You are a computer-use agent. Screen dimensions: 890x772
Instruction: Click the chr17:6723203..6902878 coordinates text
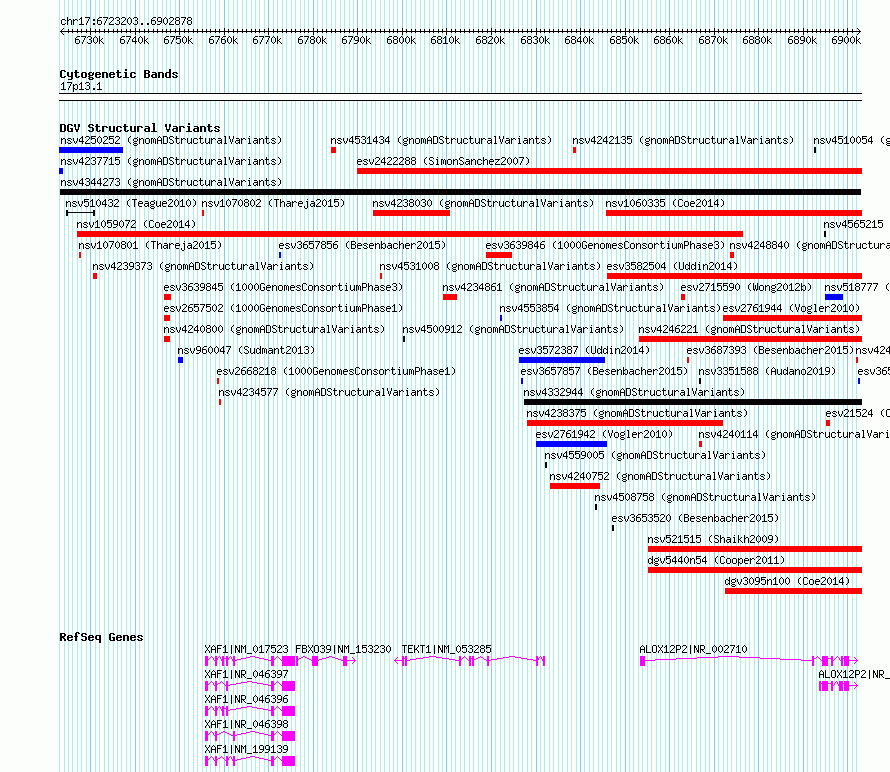[x=126, y=21]
